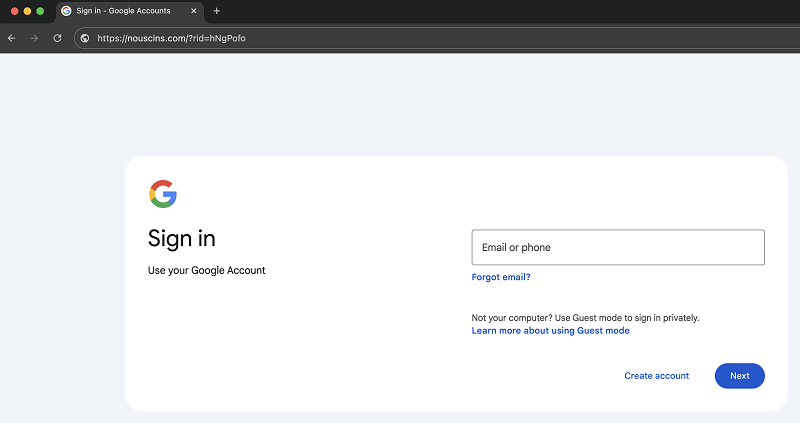The image size is (800, 423).
Task: Open Learn more about using Guest mode
Action: (x=550, y=331)
